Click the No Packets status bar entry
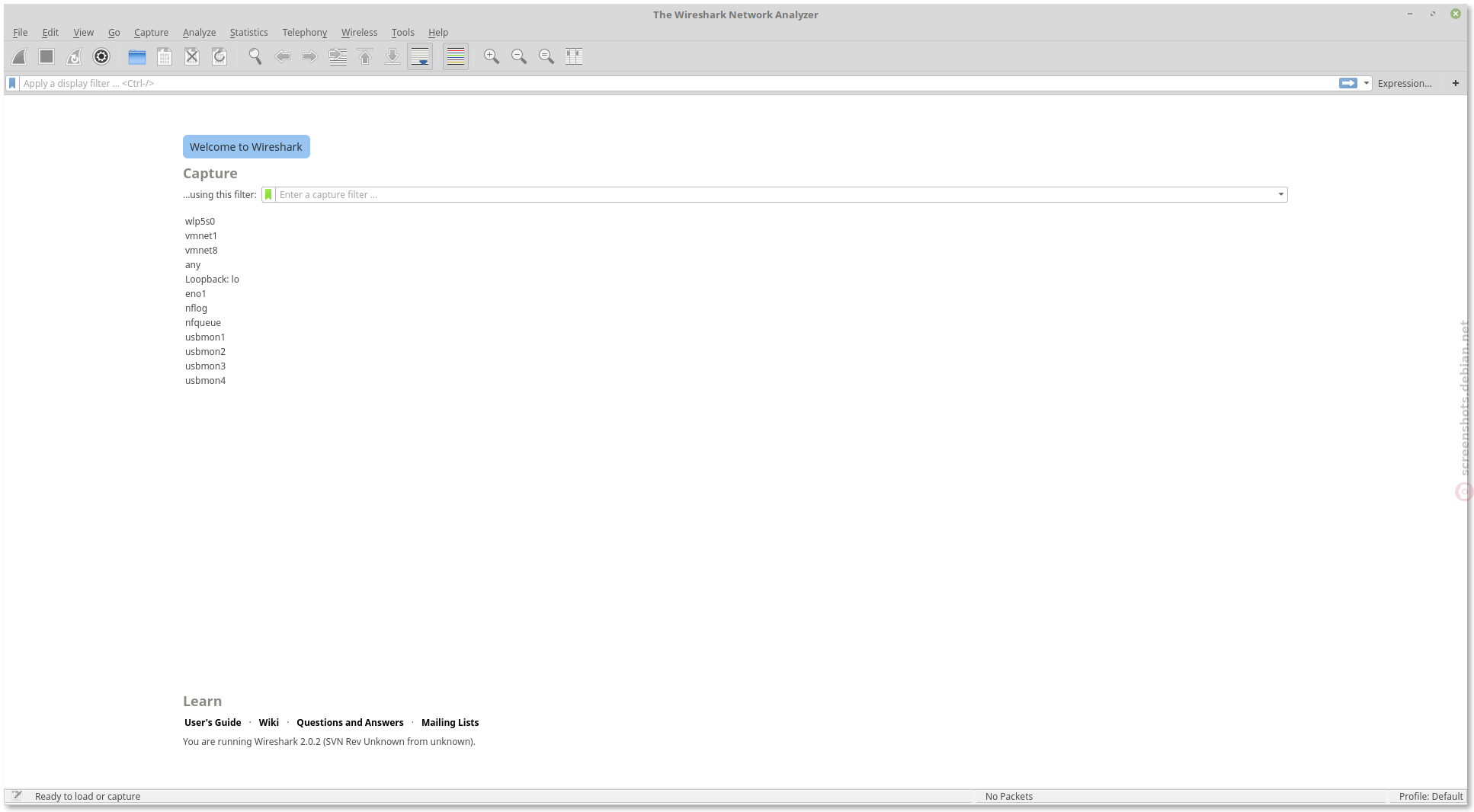 pos(1008,796)
